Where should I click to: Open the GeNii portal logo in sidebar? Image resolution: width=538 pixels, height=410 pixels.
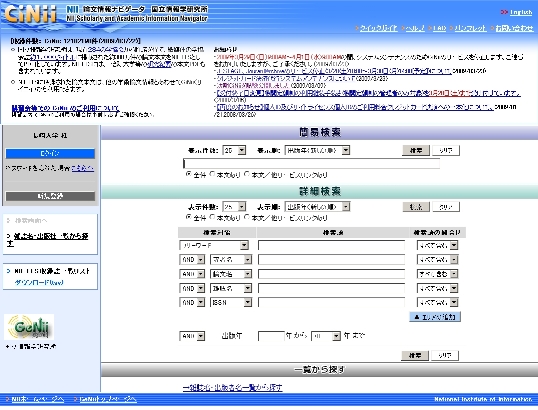point(29,327)
